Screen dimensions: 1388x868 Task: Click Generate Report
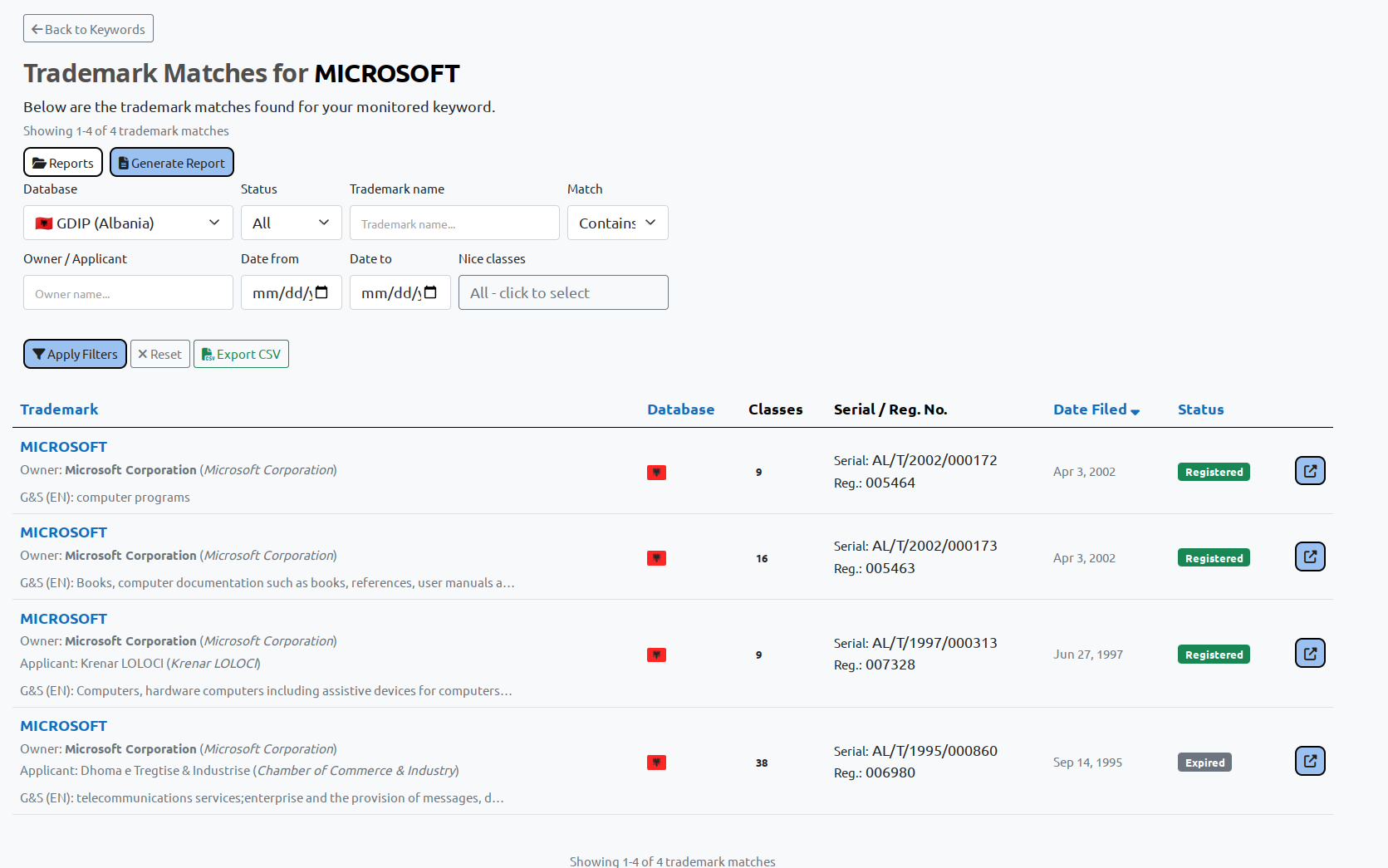pyautogui.click(x=172, y=162)
